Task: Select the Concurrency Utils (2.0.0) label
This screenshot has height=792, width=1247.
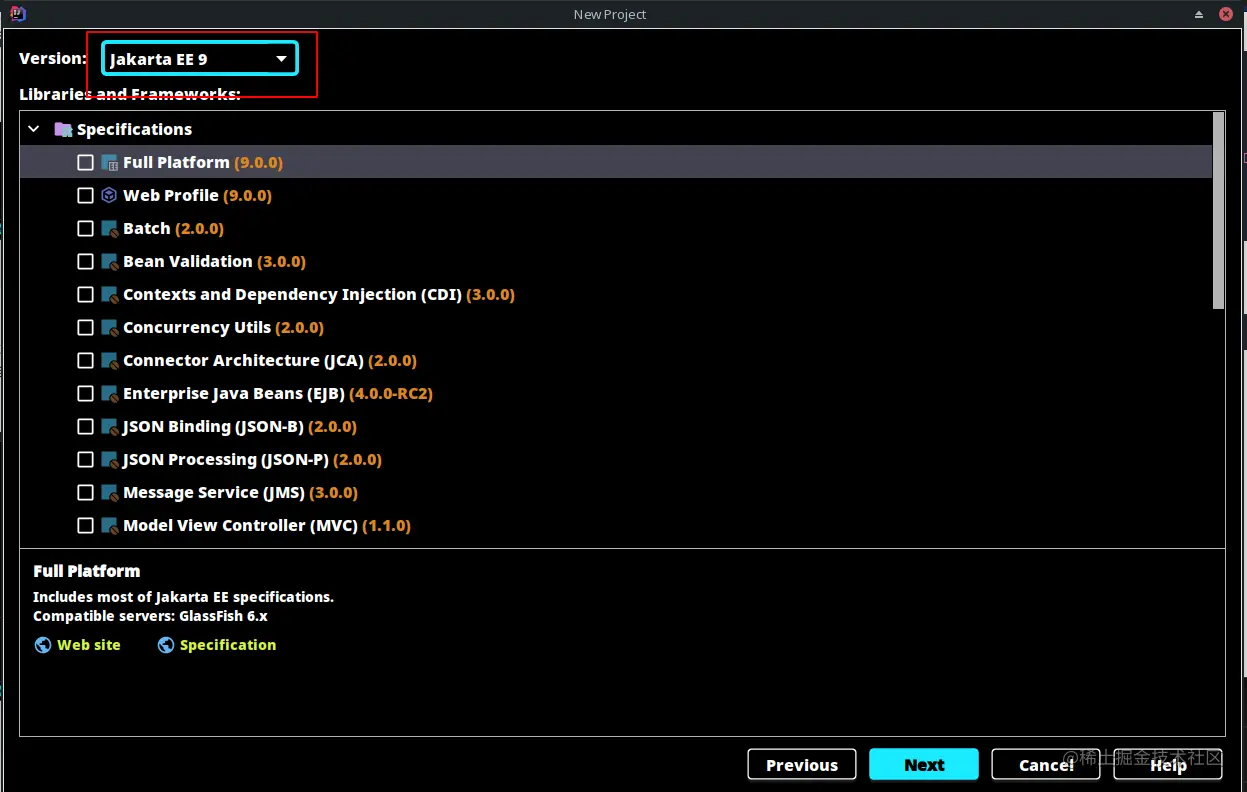Action: click(223, 327)
